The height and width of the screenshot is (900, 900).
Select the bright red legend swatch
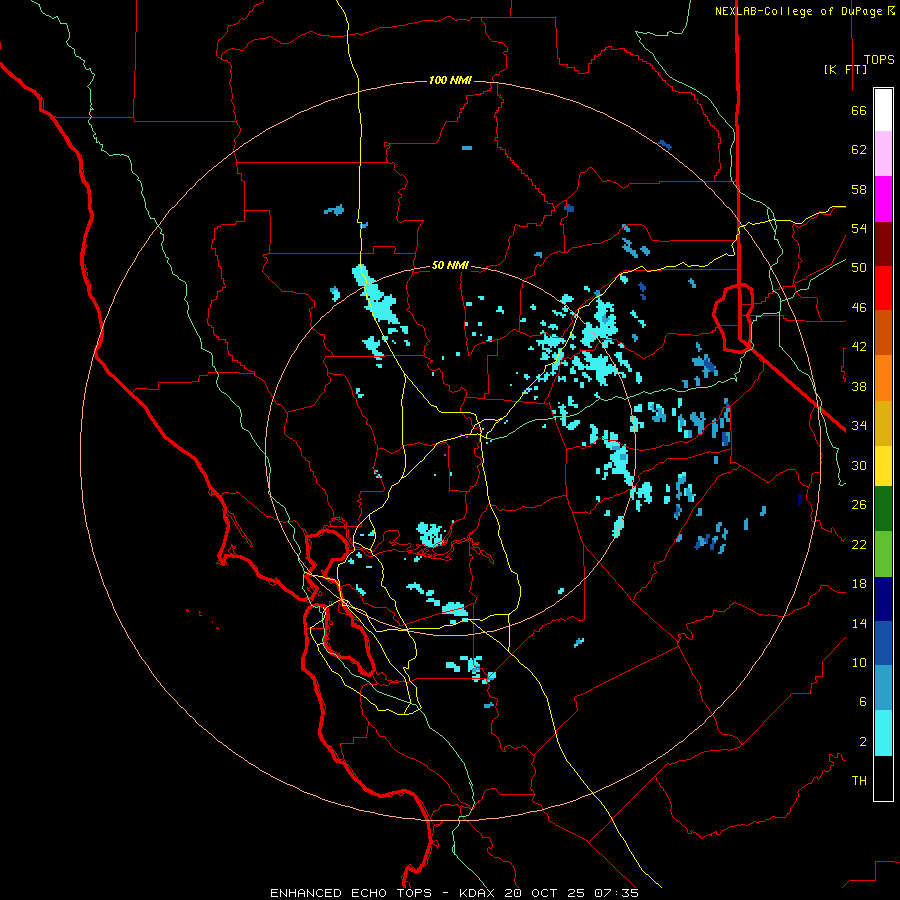pyautogui.click(x=883, y=288)
